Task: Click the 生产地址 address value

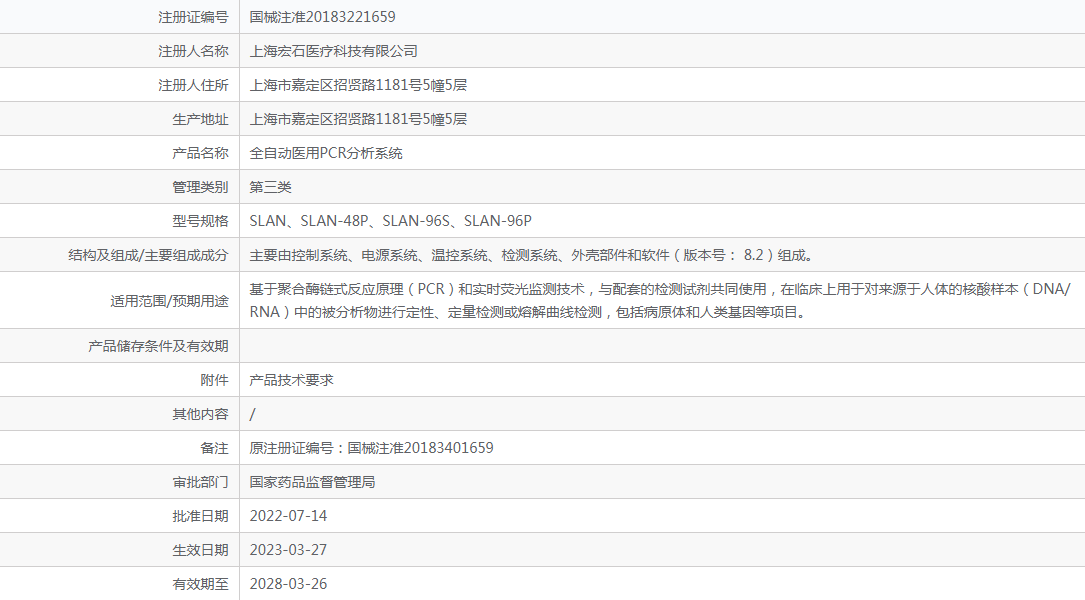Action: (358, 118)
